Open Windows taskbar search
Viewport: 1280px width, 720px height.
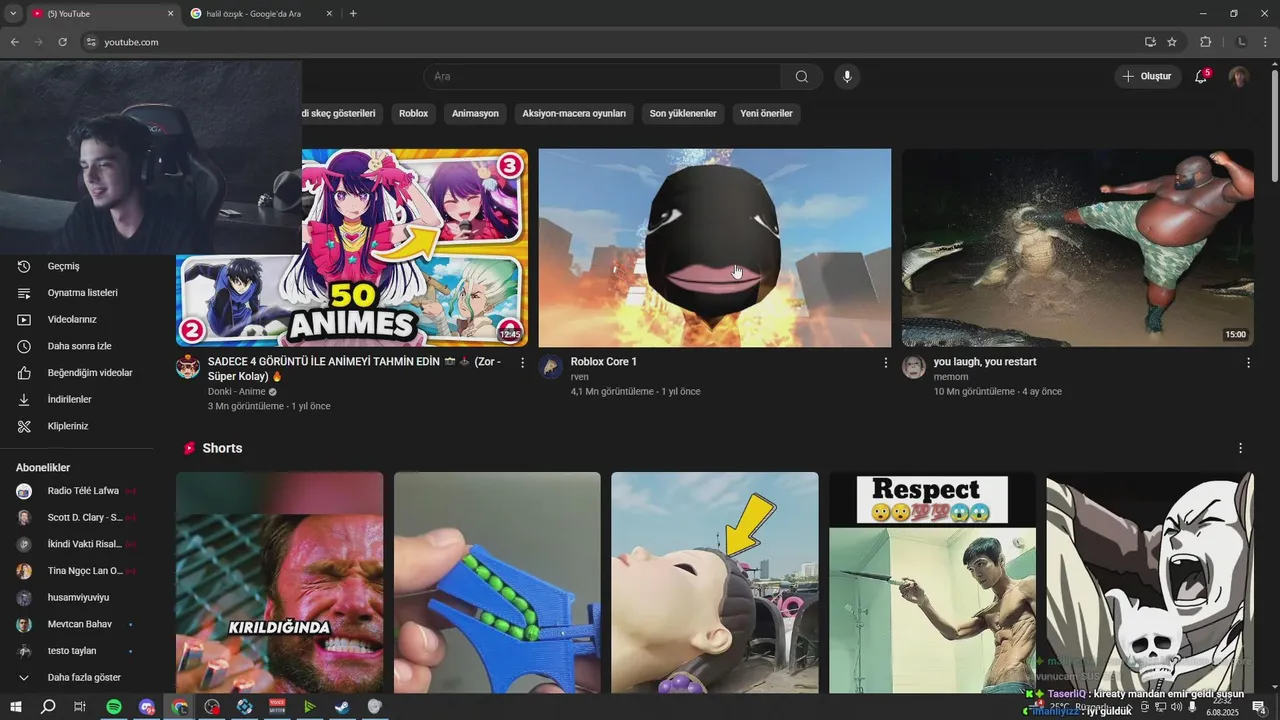point(48,707)
